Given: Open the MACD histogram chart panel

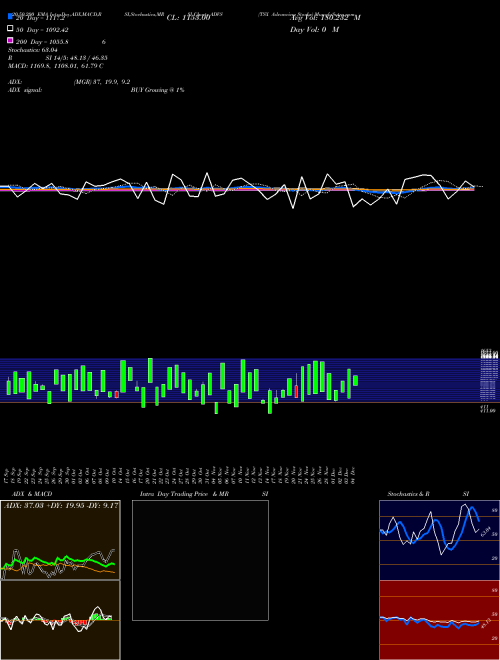Looking at the screenshot, I should point(60,620).
